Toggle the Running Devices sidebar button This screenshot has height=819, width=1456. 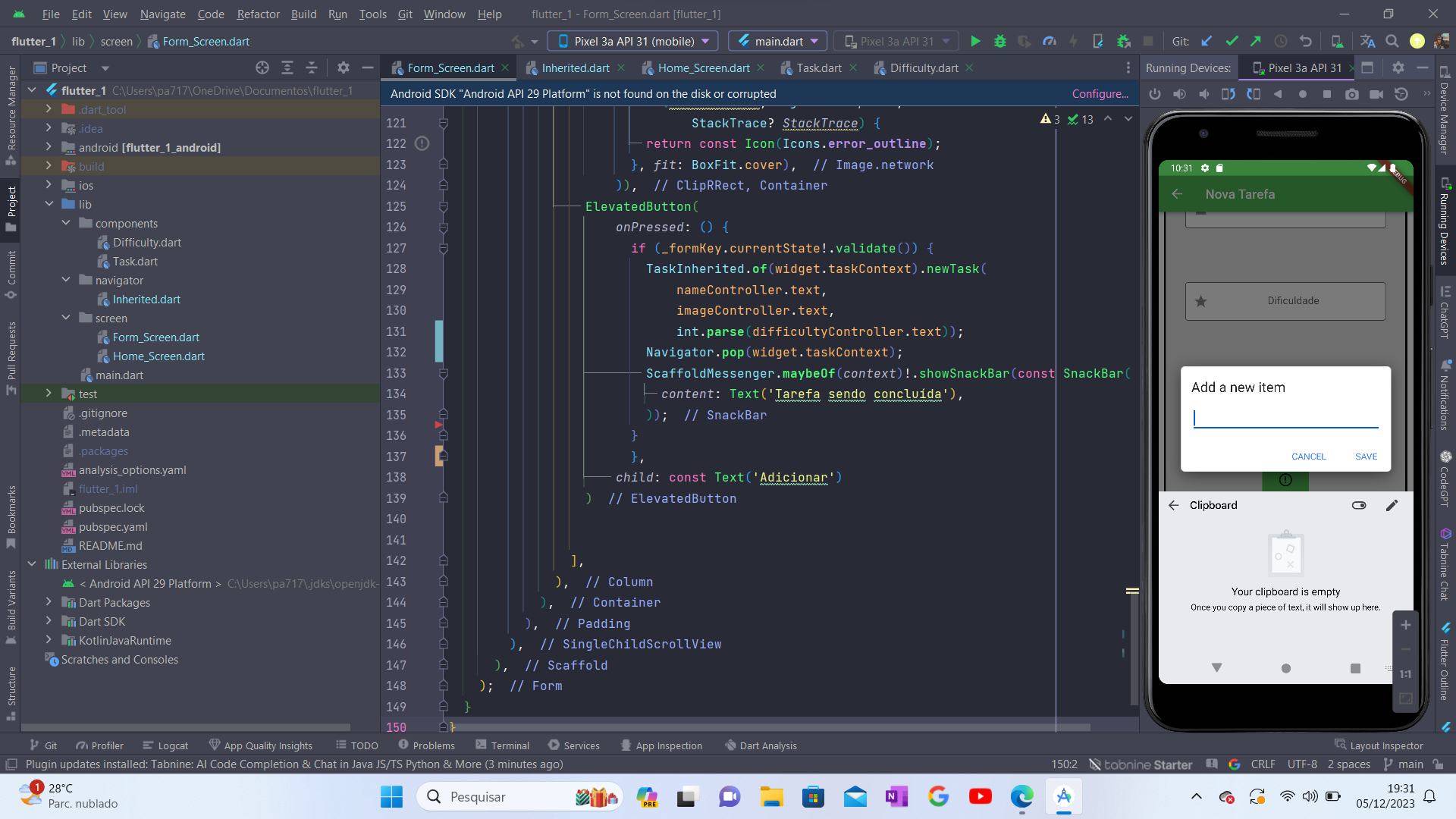(x=1445, y=222)
